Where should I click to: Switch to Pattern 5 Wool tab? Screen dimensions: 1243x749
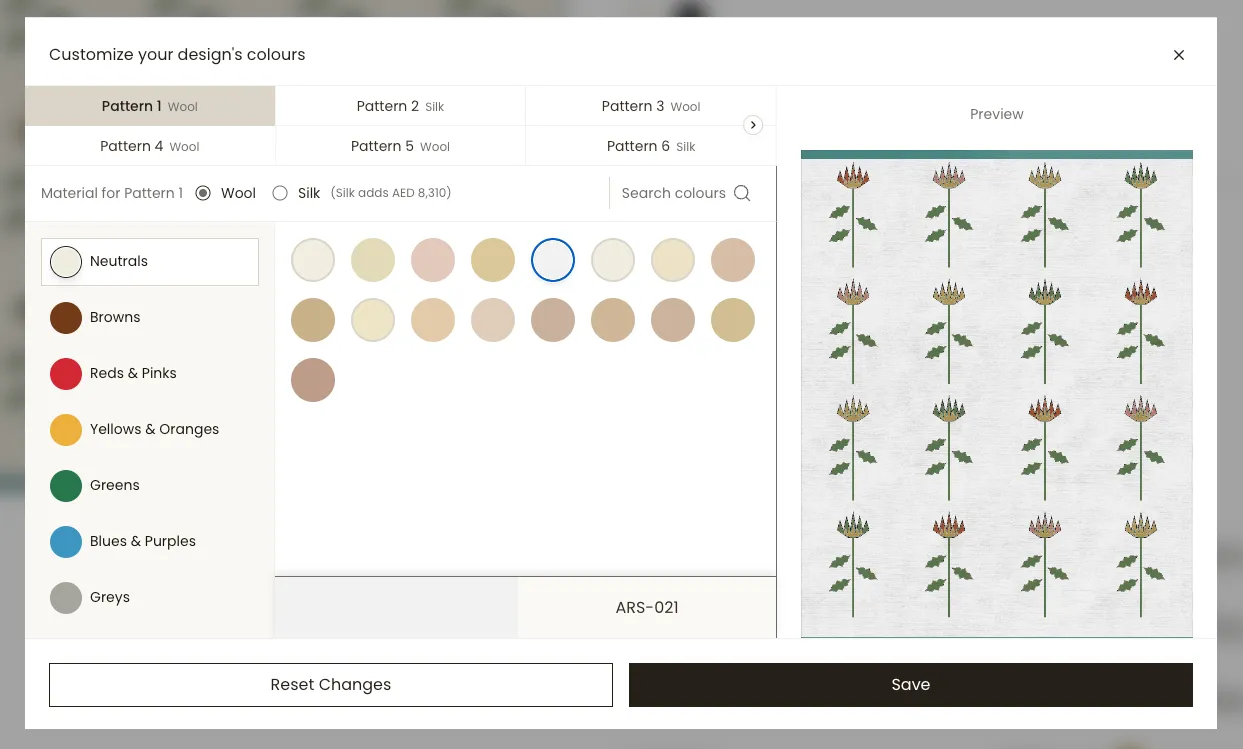[x=400, y=146]
